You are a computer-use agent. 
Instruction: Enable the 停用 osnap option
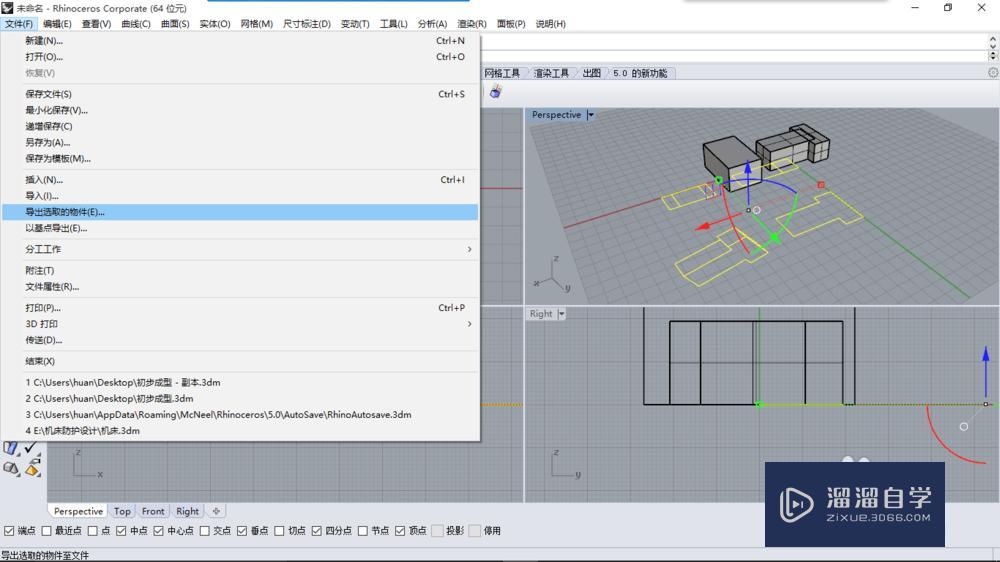click(x=474, y=531)
